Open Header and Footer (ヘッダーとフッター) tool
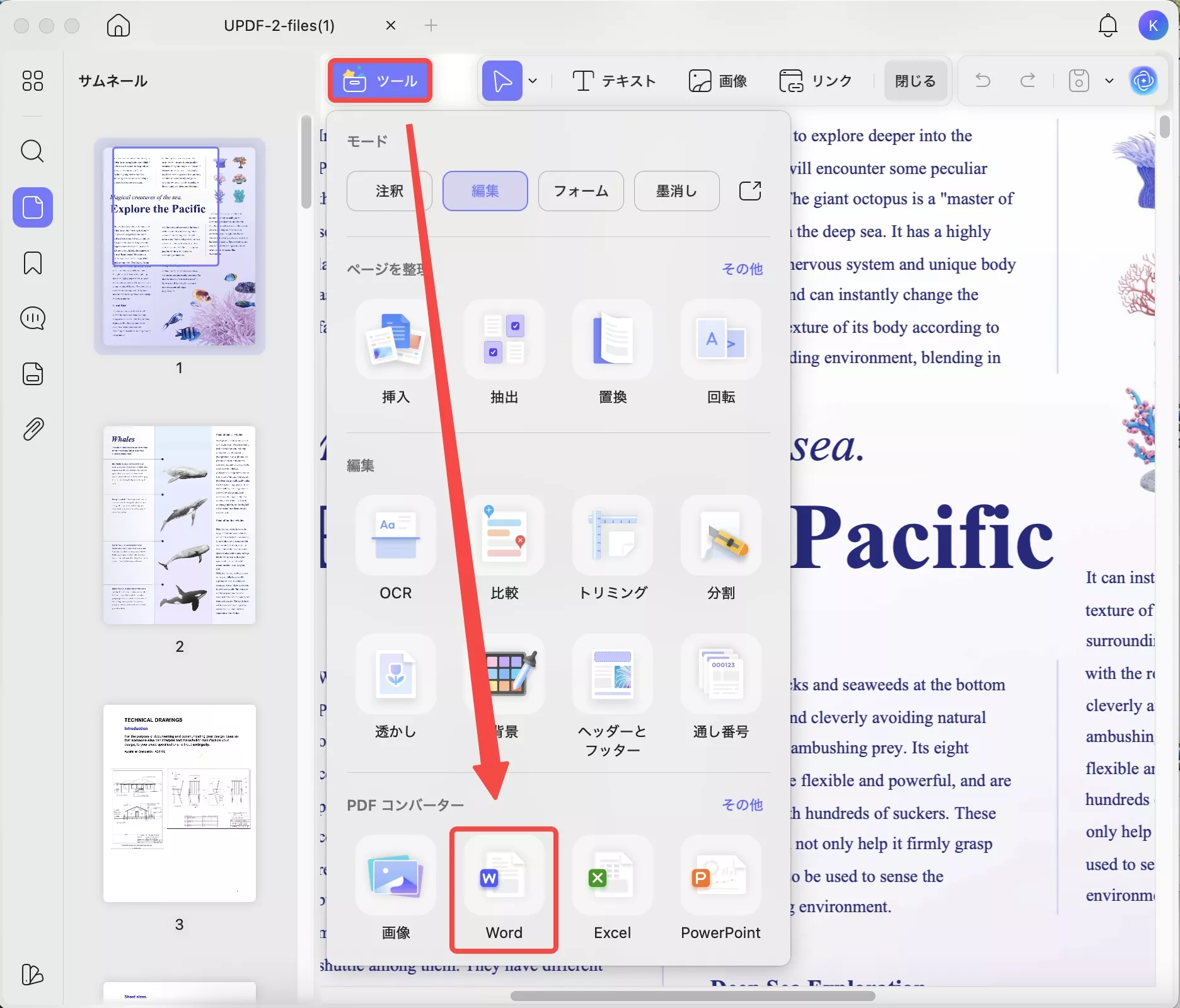 tap(613, 697)
